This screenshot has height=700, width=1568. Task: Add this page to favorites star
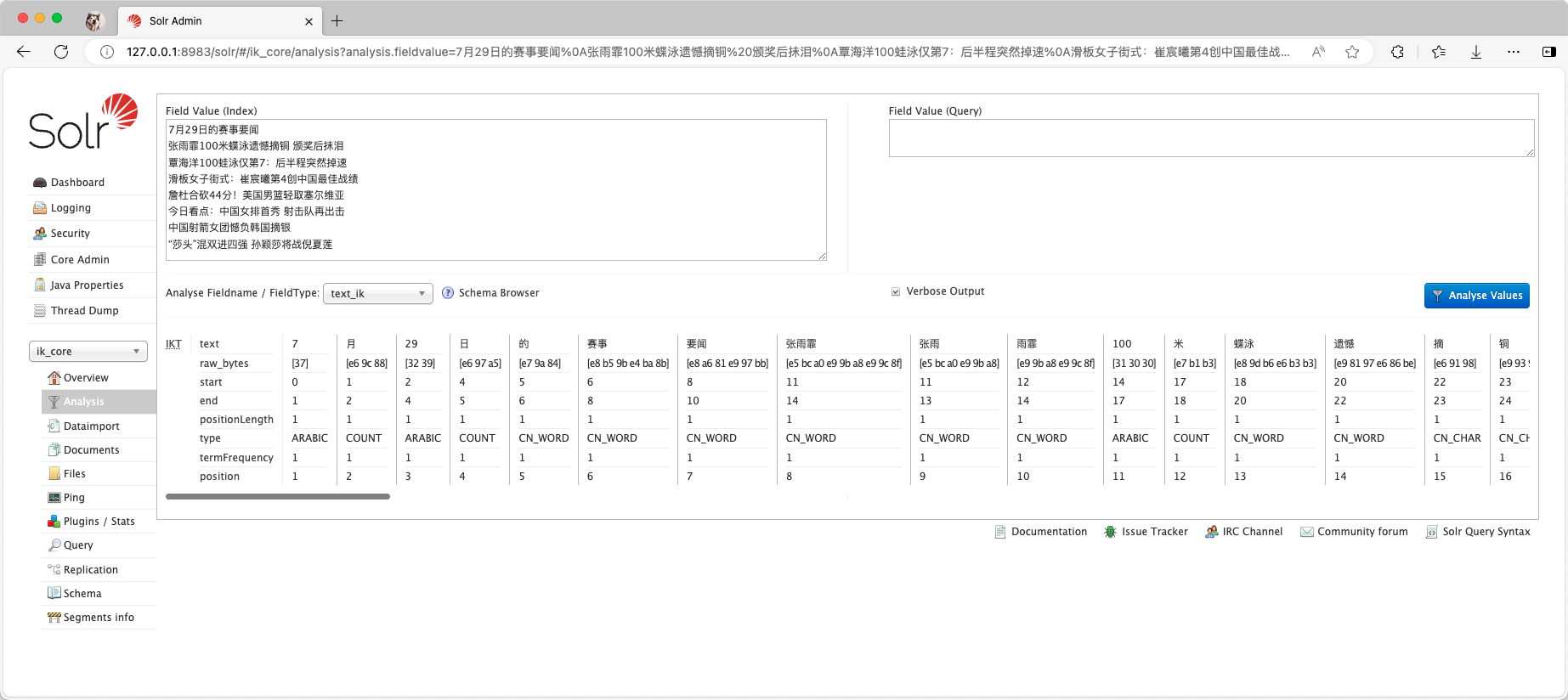(1352, 52)
